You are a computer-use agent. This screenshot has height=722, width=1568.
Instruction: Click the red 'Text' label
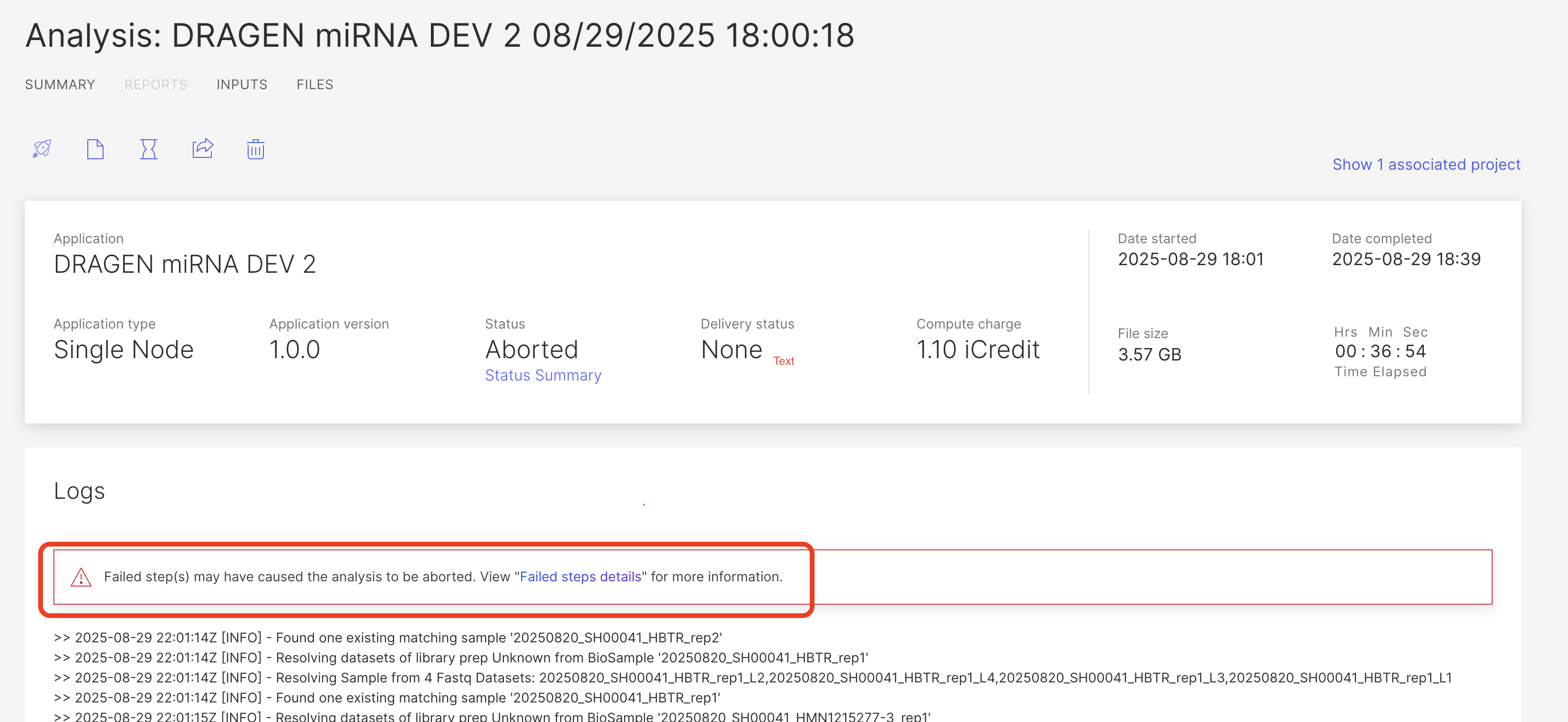coord(784,361)
